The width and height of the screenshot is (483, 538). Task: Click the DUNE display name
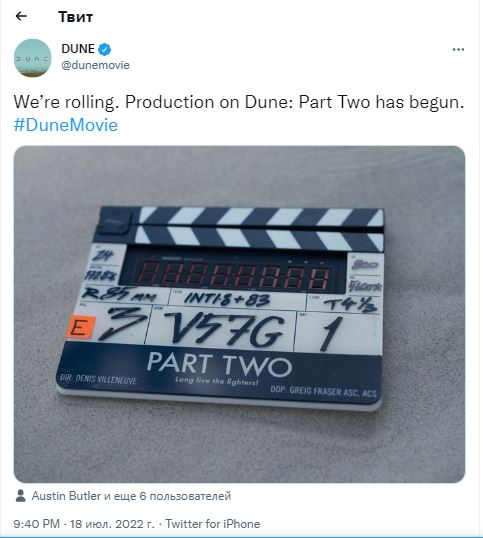pyautogui.click(x=78, y=49)
